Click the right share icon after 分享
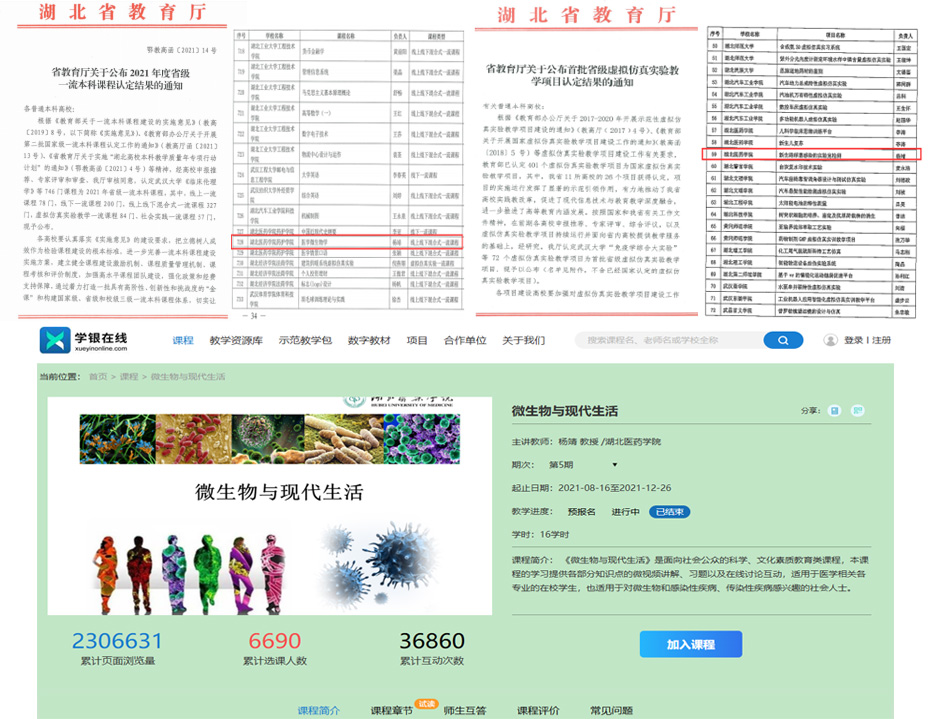The height and width of the screenshot is (719, 931). coord(856,411)
